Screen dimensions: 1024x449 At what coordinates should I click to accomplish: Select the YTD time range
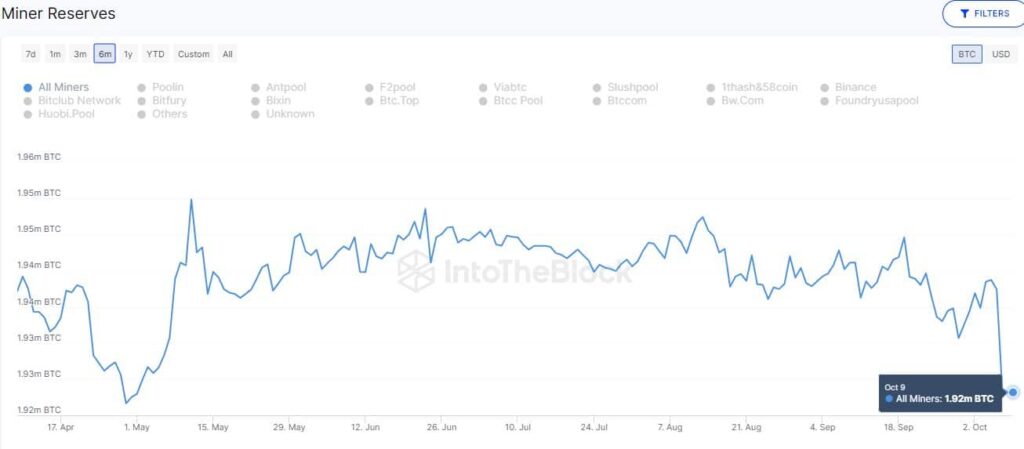pyautogui.click(x=155, y=54)
